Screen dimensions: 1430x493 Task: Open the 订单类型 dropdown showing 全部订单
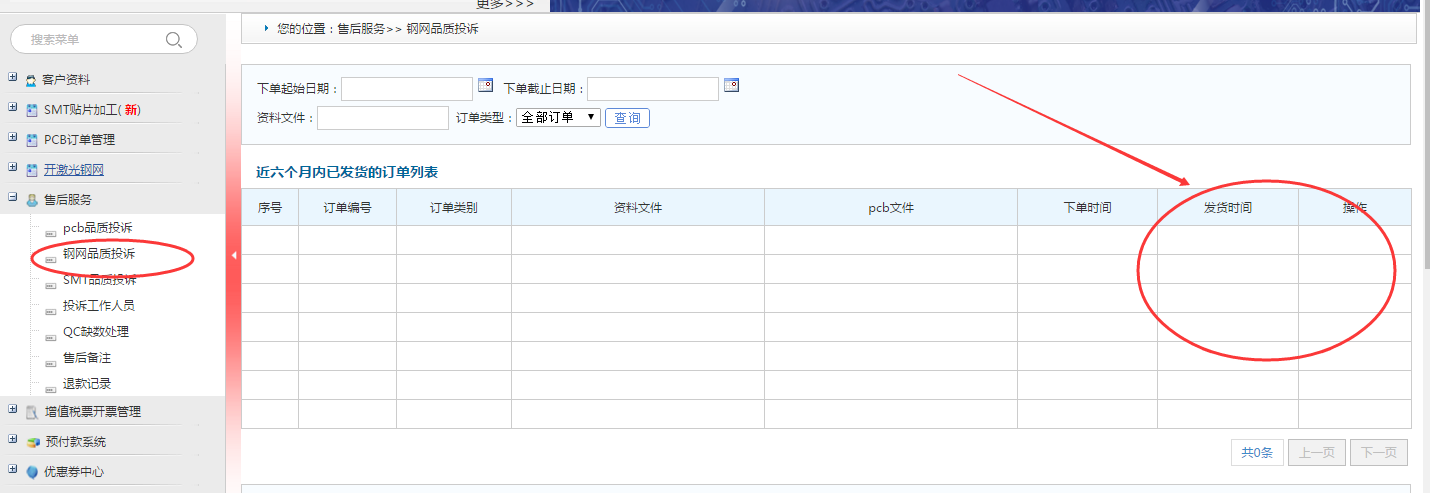tap(557, 118)
